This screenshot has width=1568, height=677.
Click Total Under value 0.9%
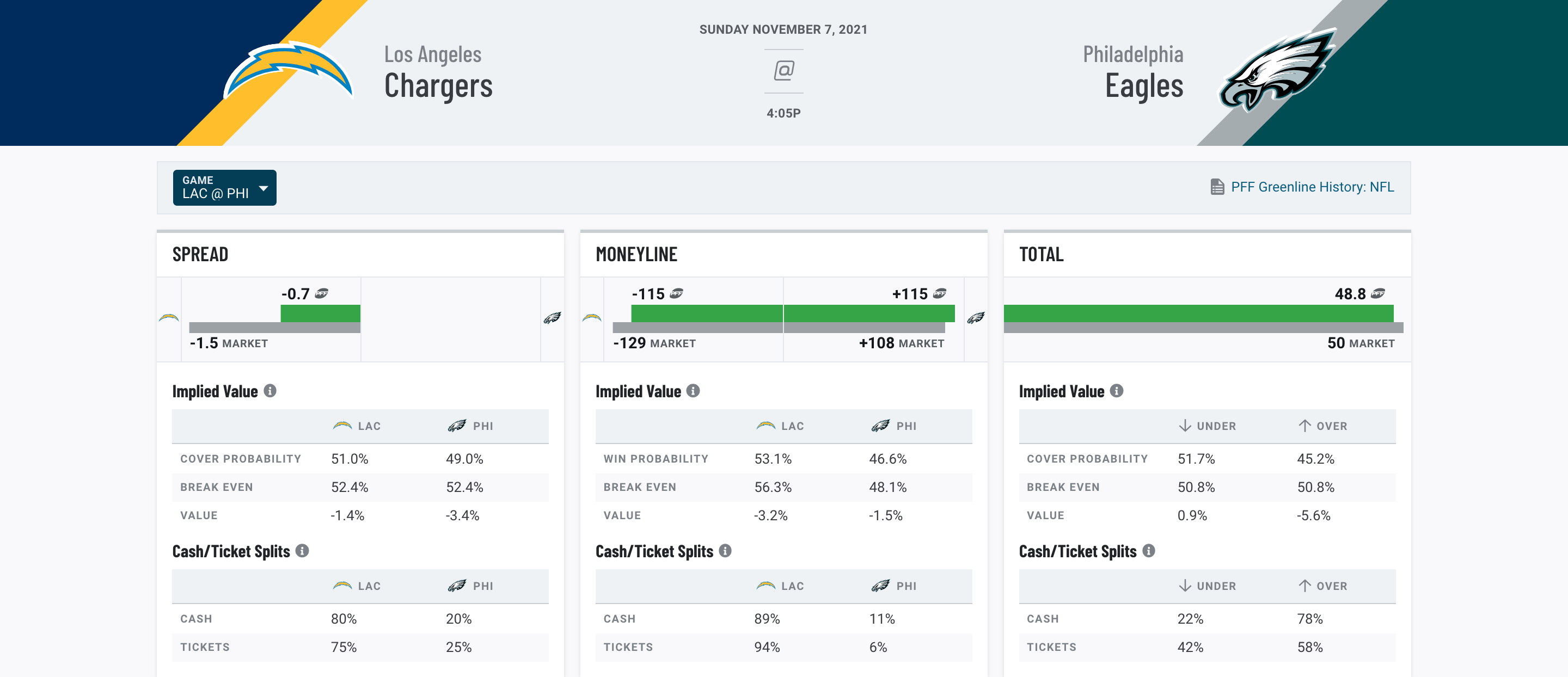coord(1192,515)
